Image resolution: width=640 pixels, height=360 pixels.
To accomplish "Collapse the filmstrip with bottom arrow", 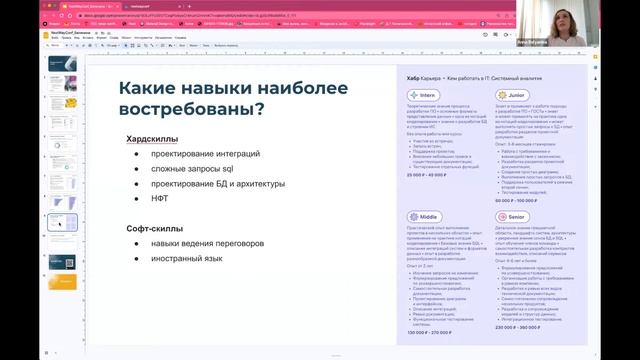I will [56, 353].
